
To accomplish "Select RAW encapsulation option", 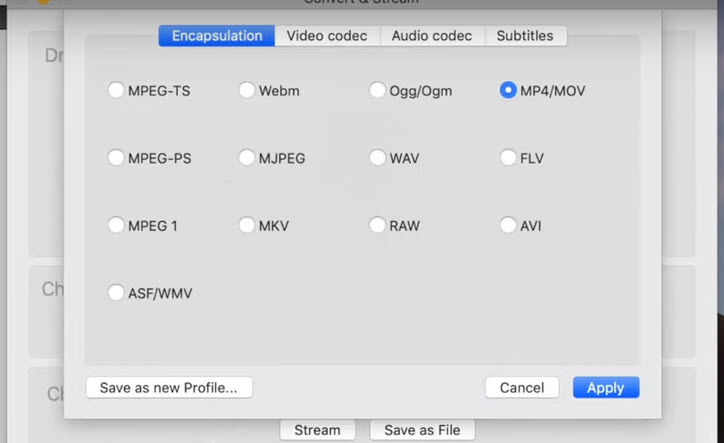I will (x=377, y=225).
